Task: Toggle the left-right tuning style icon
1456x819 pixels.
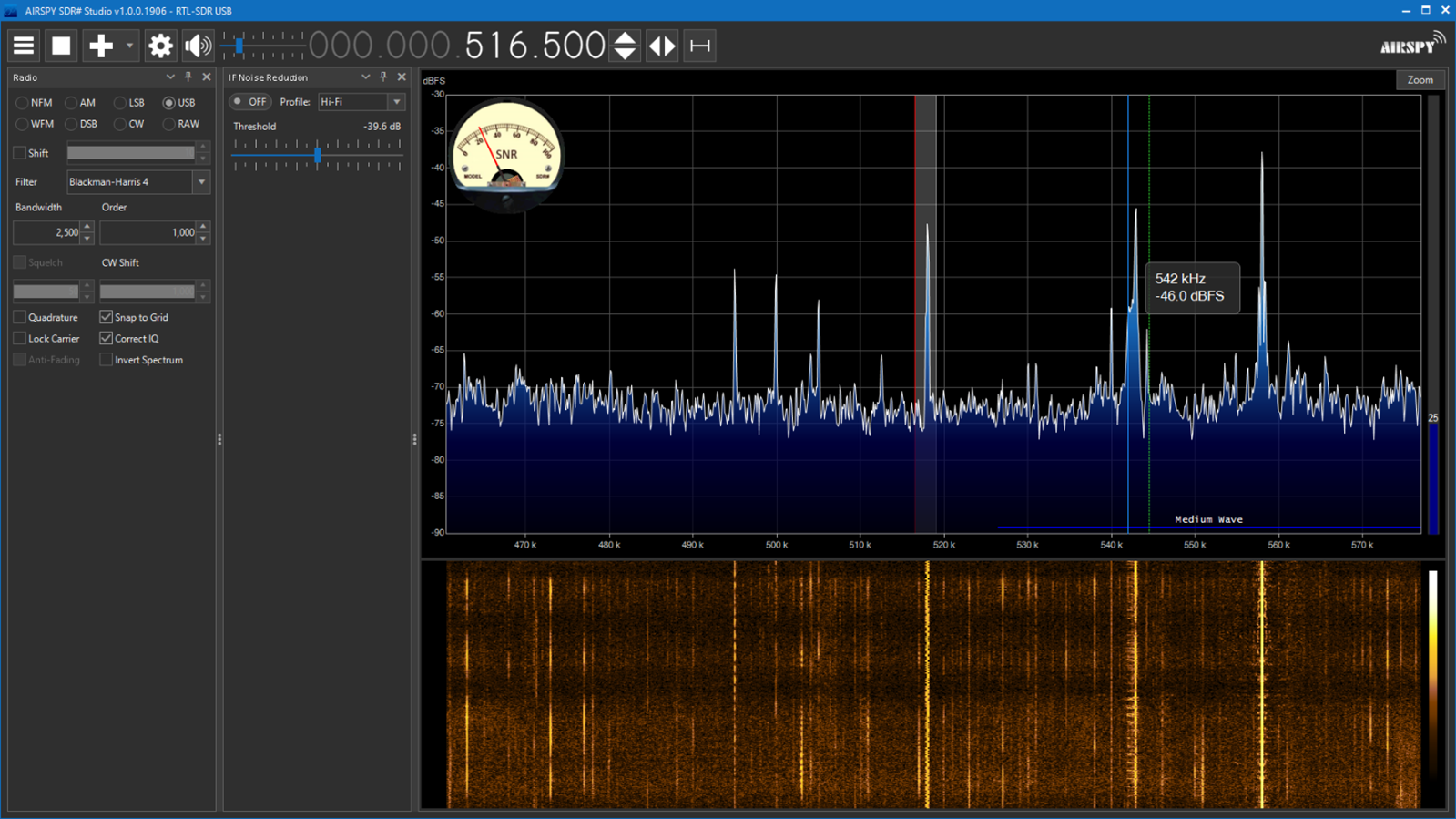Action: 662,46
